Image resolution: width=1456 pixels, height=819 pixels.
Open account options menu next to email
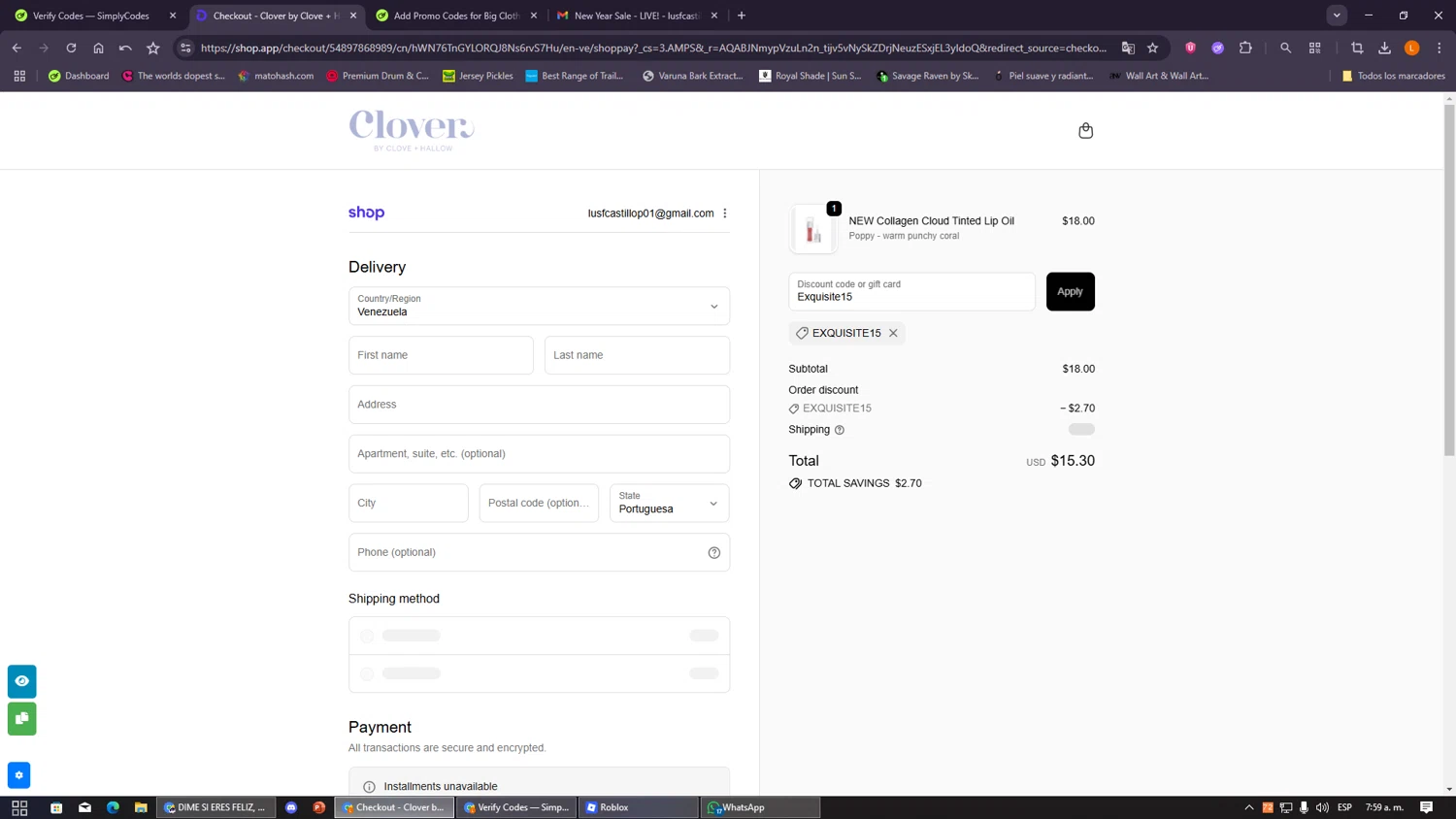pyautogui.click(x=725, y=213)
